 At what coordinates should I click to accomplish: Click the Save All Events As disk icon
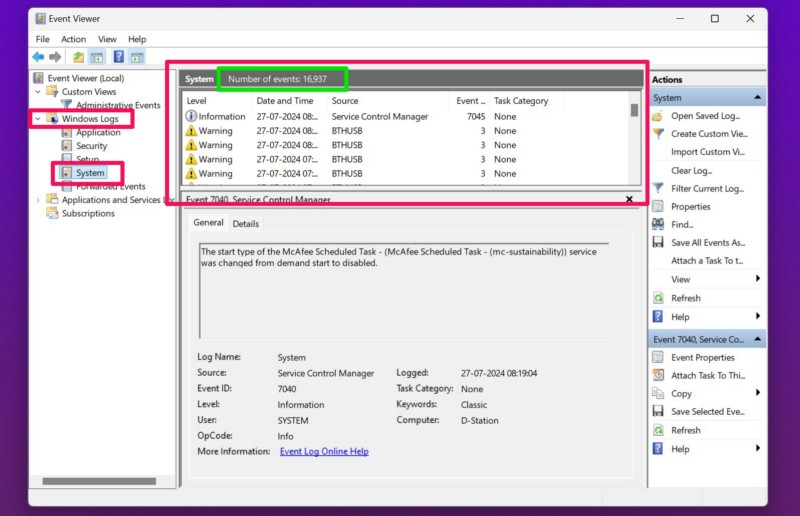658,243
